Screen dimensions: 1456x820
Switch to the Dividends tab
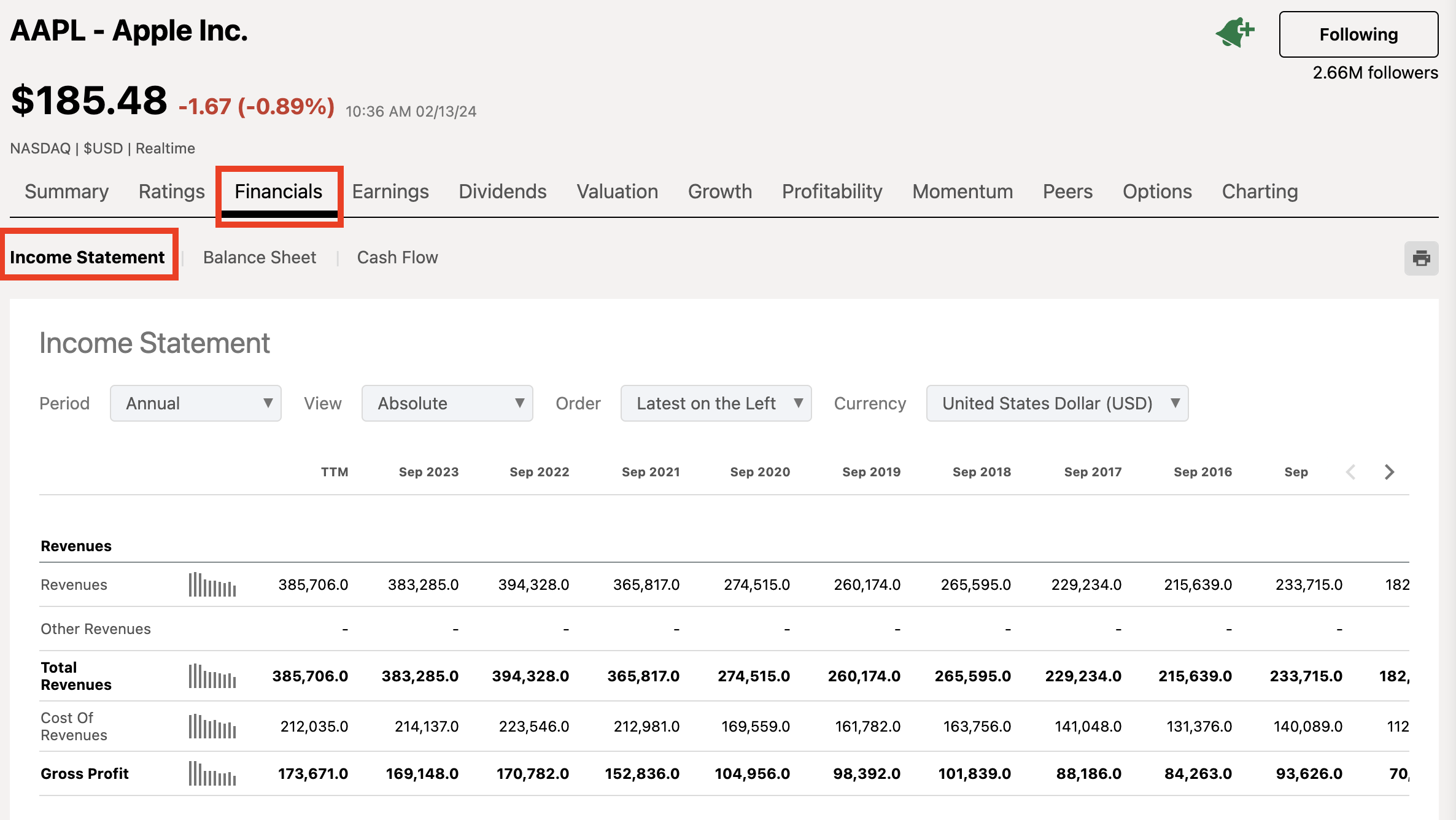(x=503, y=191)
